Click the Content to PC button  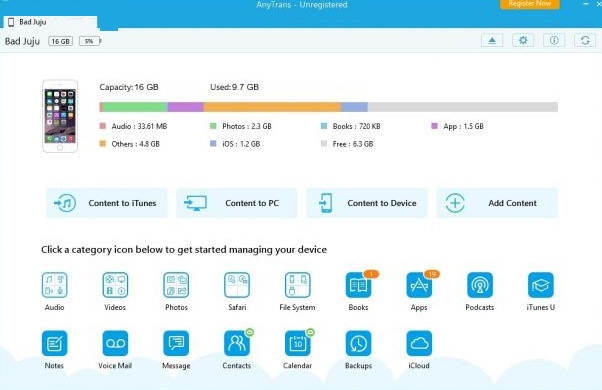coord(236,203)
